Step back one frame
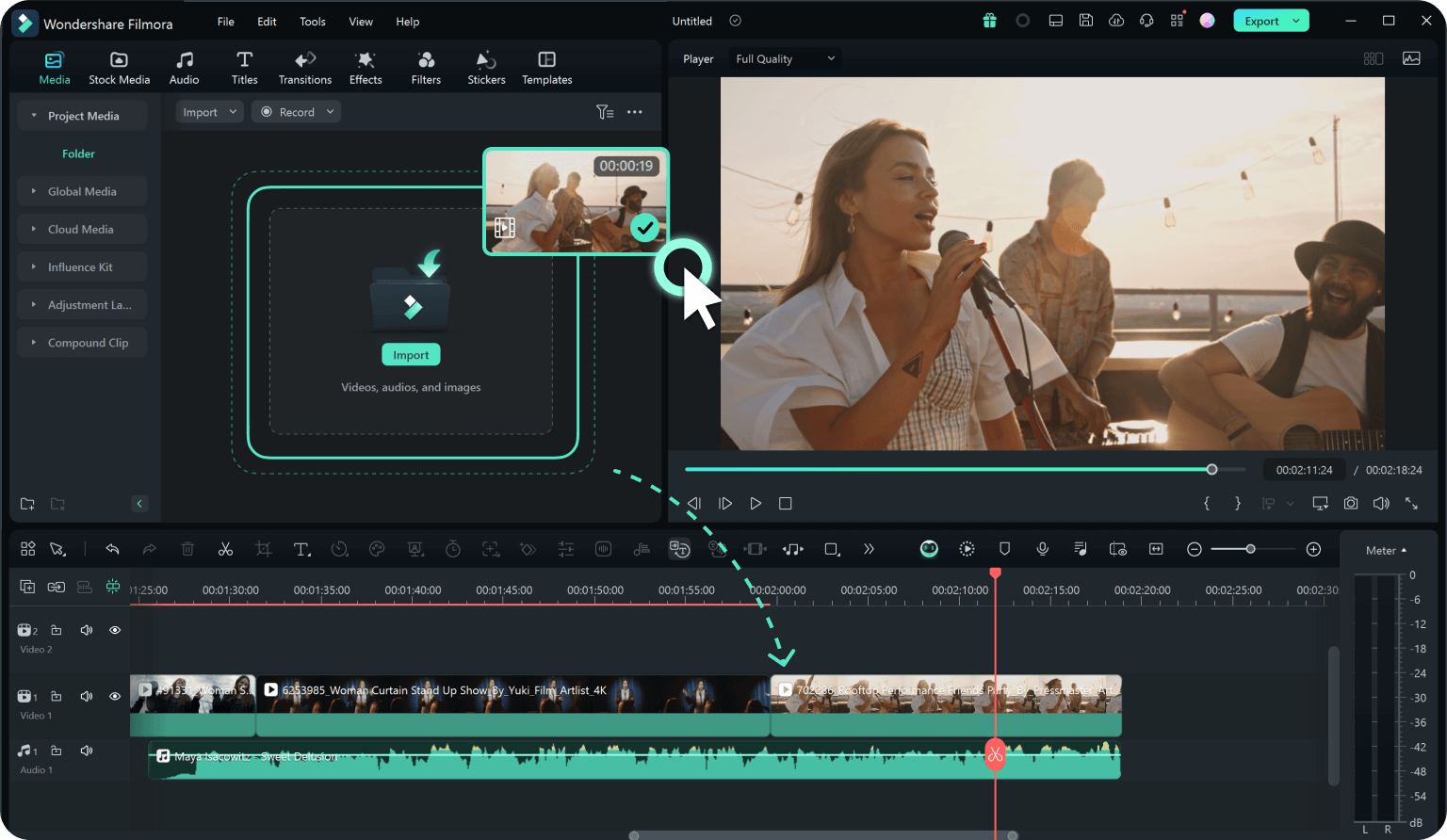This screenshot has height=840, width=1447. pyautogui.click(x=694, y=504)
